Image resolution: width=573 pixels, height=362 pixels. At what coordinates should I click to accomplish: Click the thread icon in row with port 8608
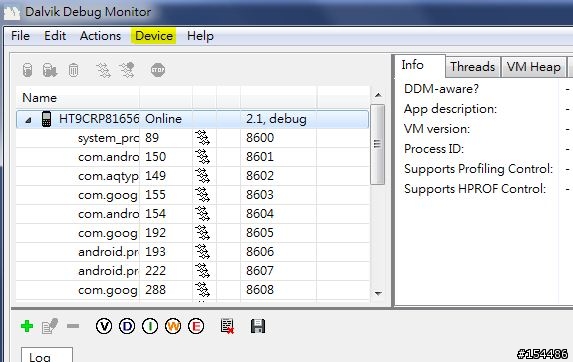click(x=202, y=290)
